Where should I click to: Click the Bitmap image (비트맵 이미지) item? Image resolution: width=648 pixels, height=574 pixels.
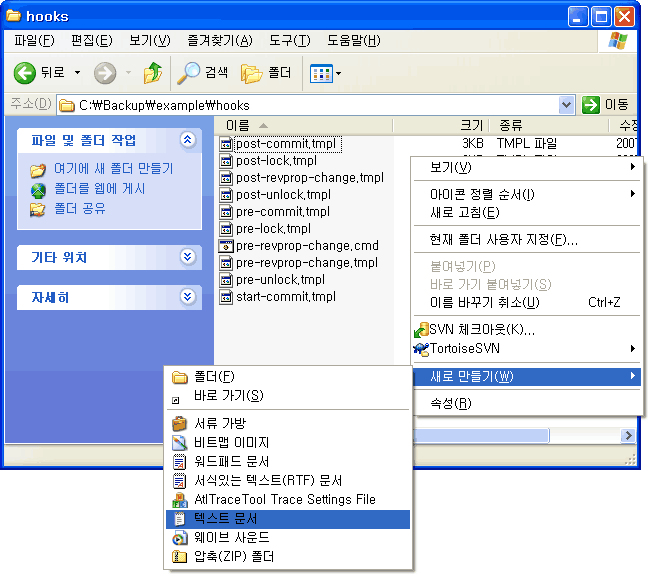pos(231,442)
